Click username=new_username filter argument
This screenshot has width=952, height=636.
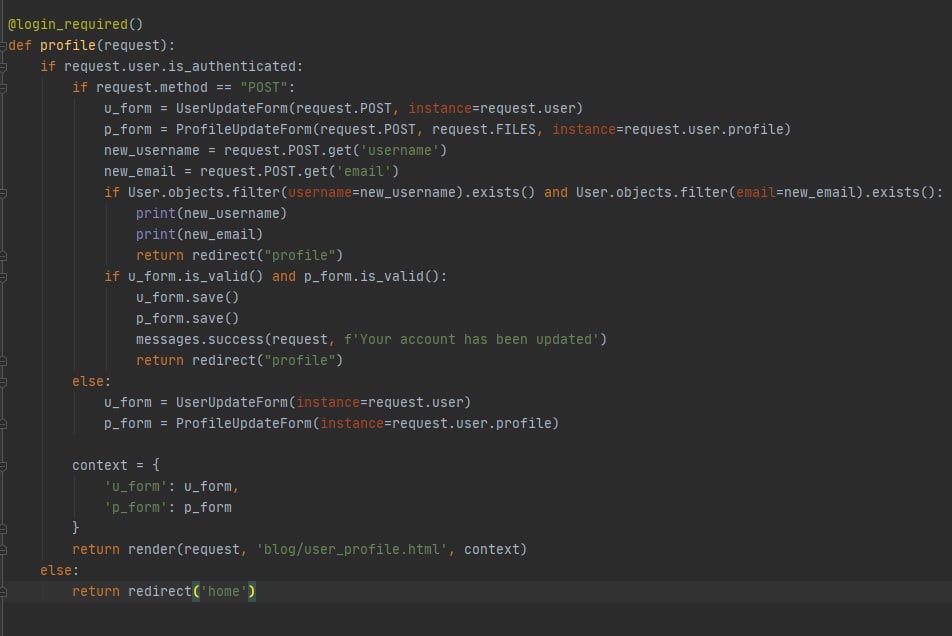[372, 192]
